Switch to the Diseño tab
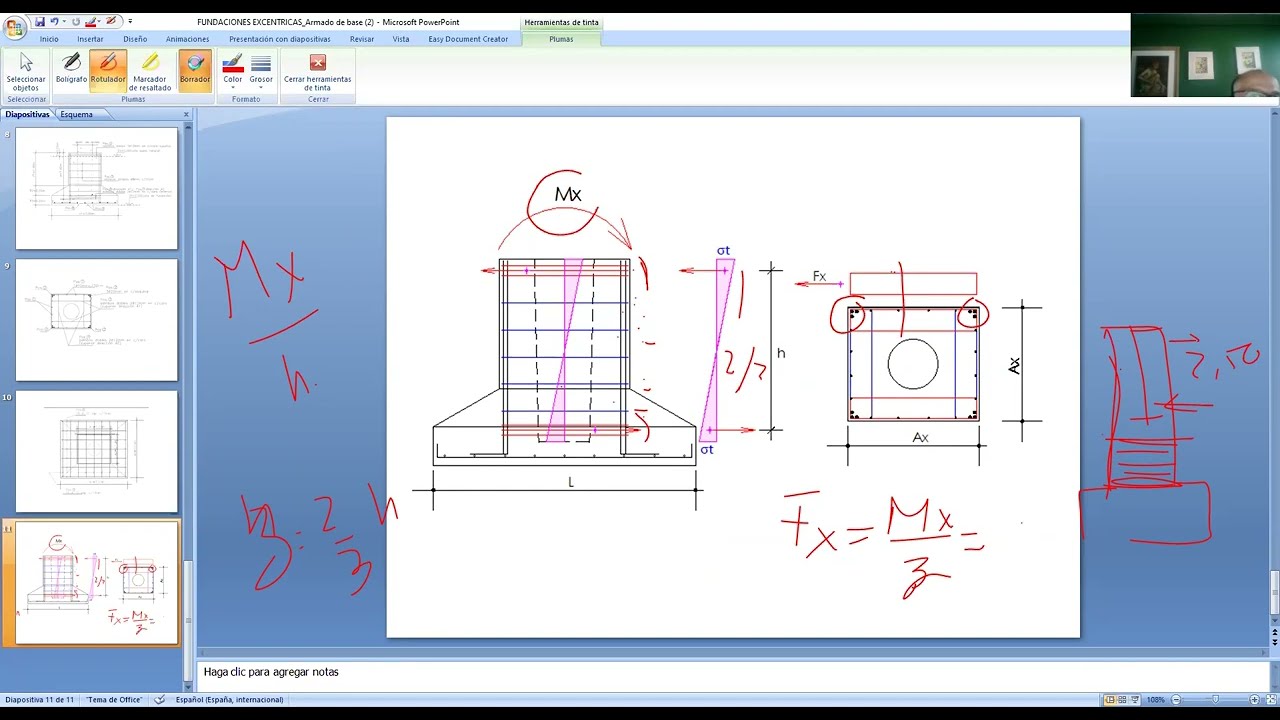1280x720 pixels. 135,39
